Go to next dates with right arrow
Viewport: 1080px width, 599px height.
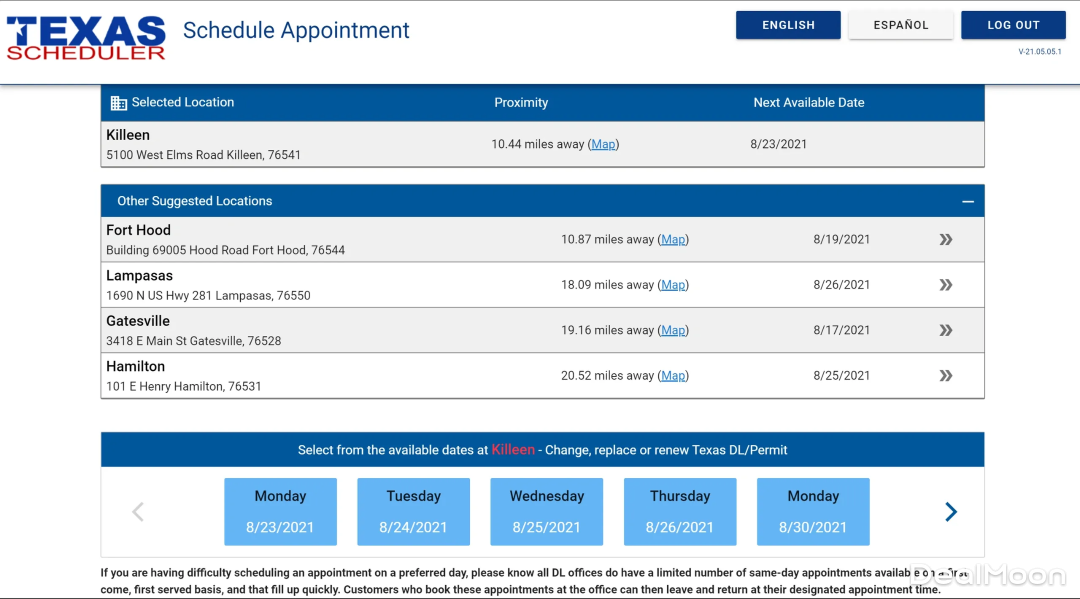(x=951, y=512)
